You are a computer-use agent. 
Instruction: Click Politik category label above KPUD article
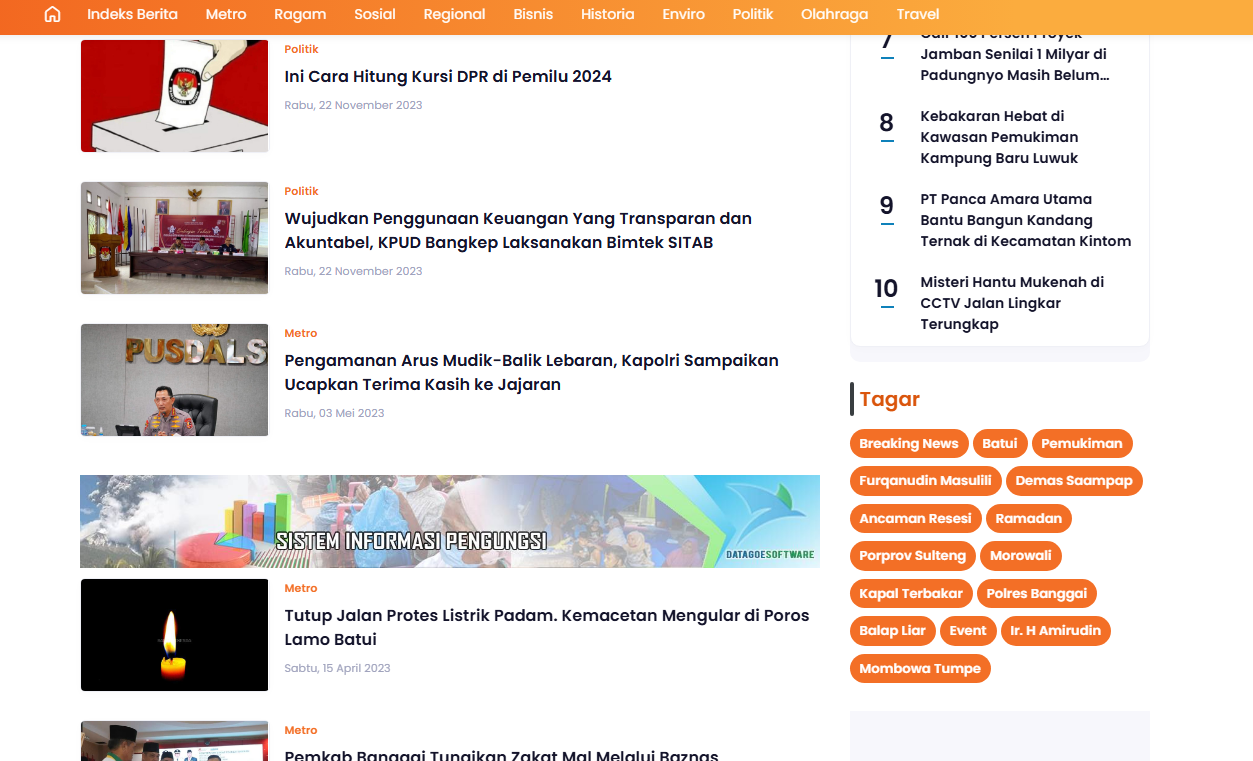point(301,191)
